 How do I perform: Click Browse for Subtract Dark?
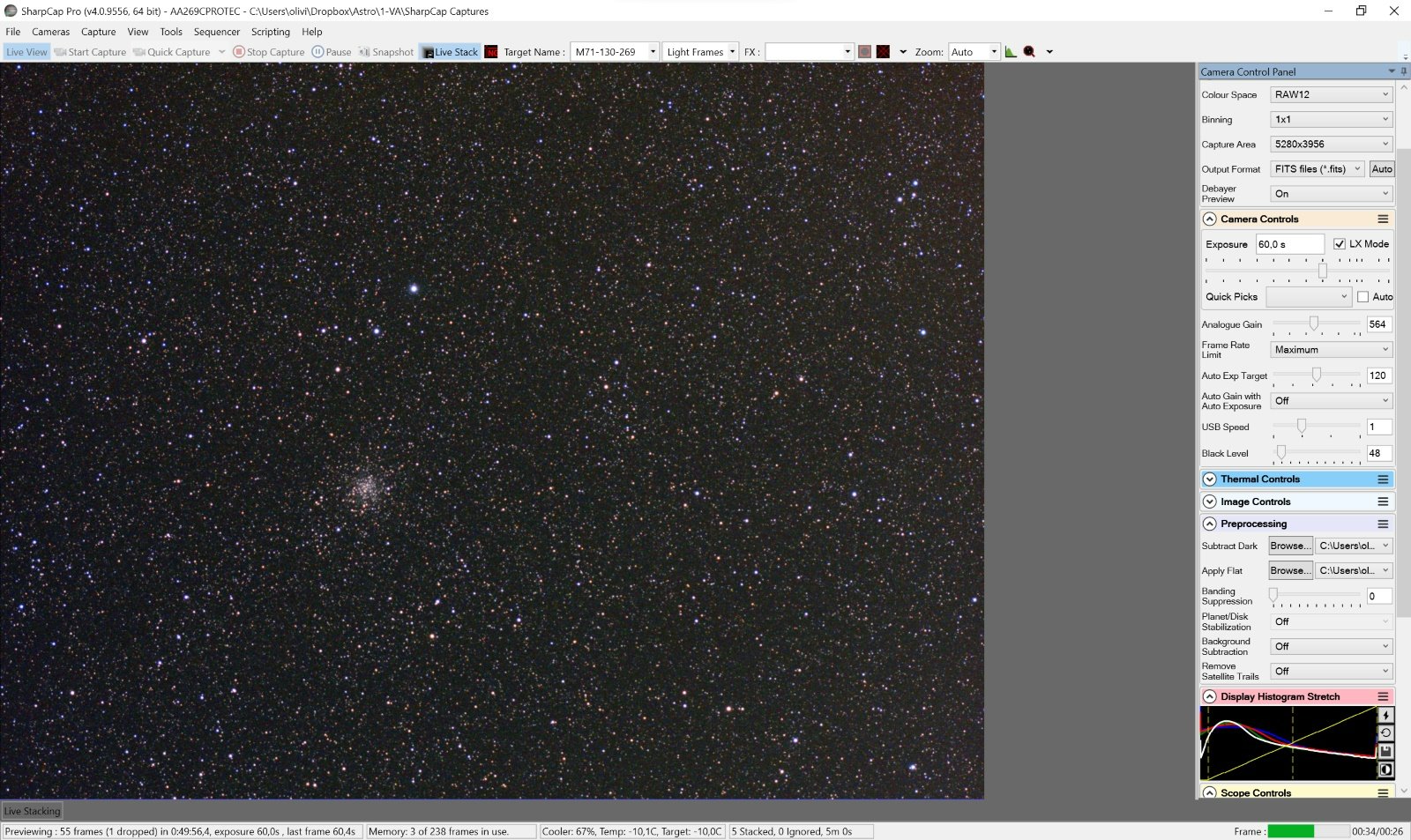[1290, 546]
